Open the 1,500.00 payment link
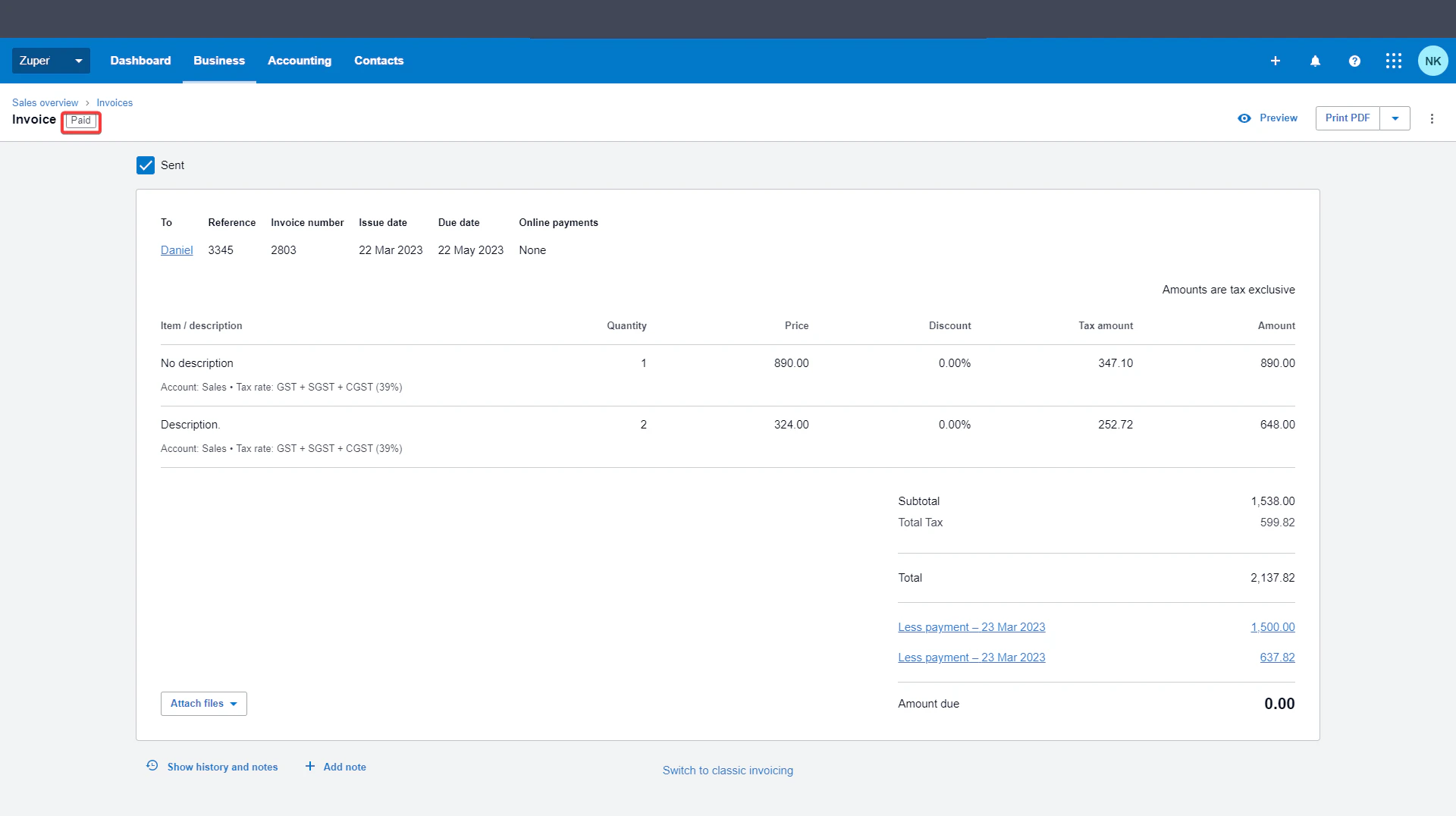 [x=1272, y=627]
